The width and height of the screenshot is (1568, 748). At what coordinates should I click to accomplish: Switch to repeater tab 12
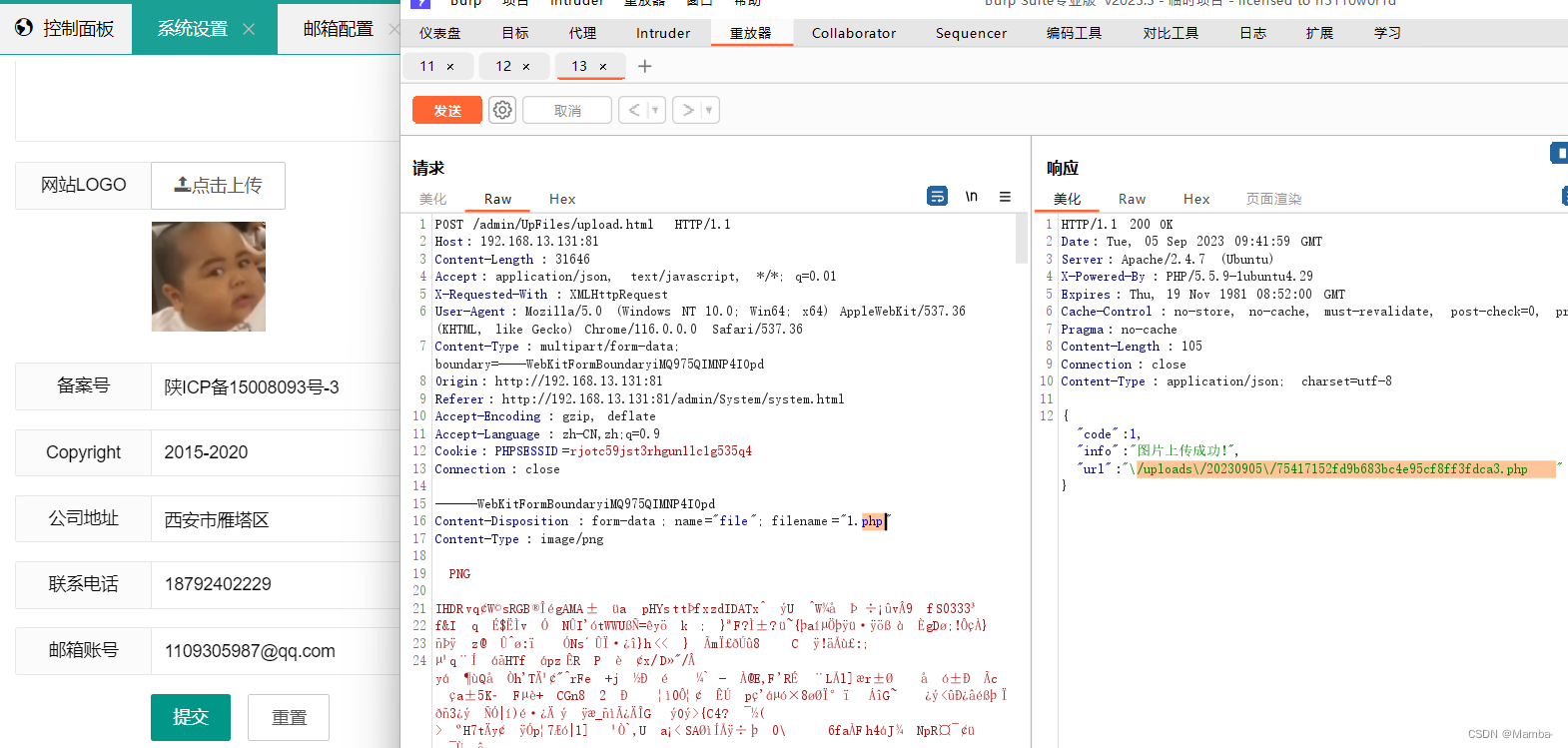point(503,66)
